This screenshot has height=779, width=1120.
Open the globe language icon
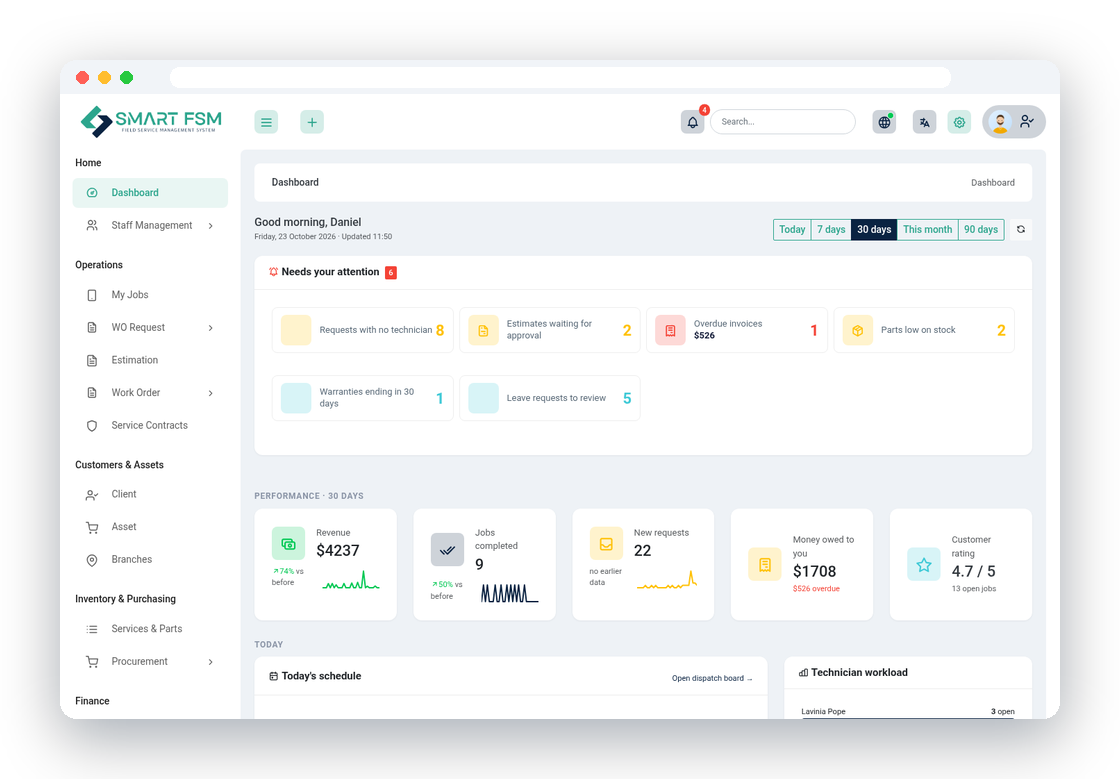884,122
